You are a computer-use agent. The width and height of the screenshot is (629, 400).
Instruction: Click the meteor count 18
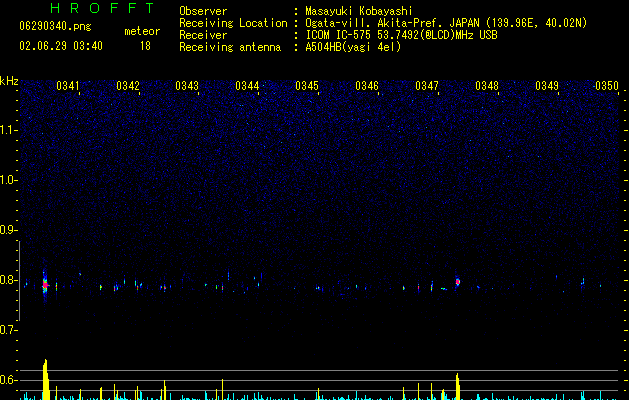145,46
